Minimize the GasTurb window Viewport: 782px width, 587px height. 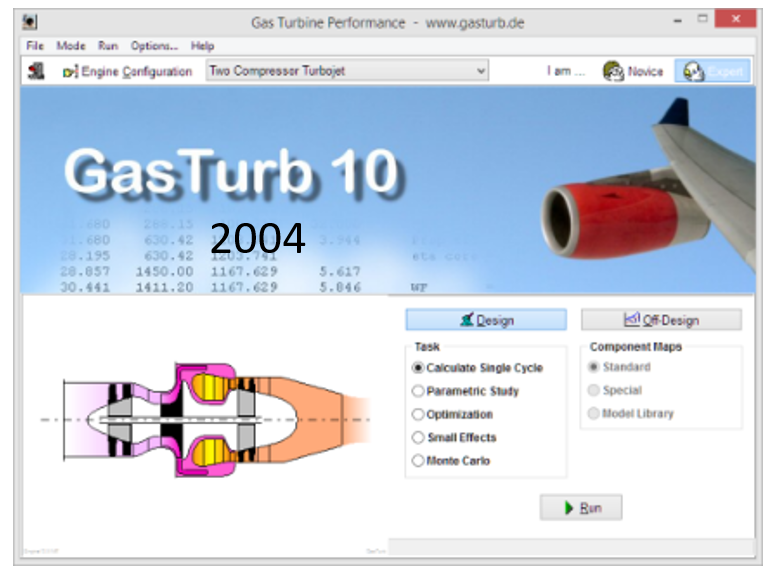coord(677,21)
